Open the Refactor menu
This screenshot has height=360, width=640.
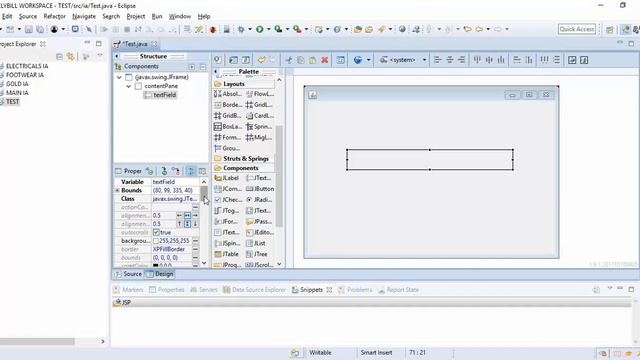click(54, 16)
